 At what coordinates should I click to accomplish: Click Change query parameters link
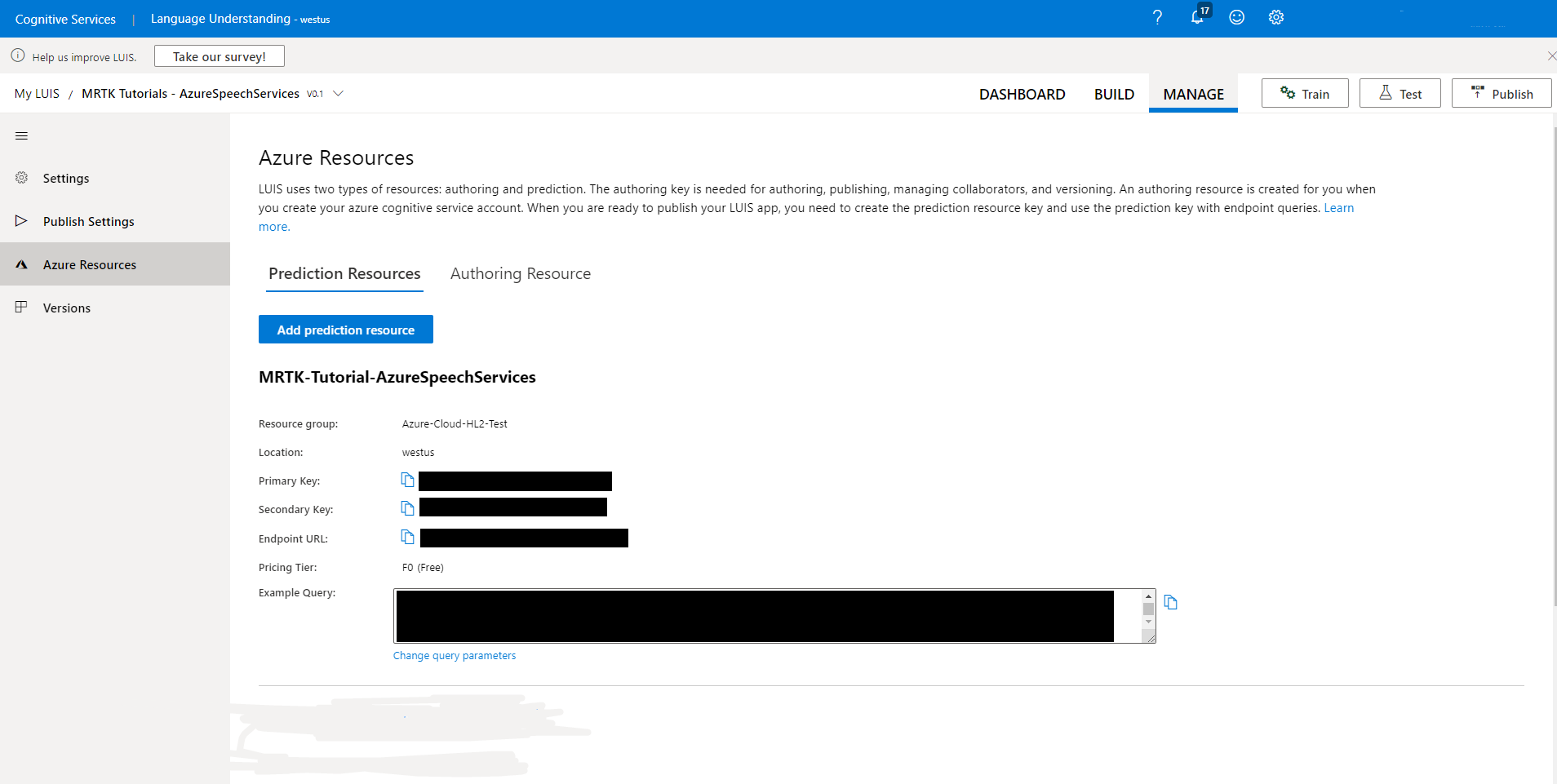[x=455, y=655]
